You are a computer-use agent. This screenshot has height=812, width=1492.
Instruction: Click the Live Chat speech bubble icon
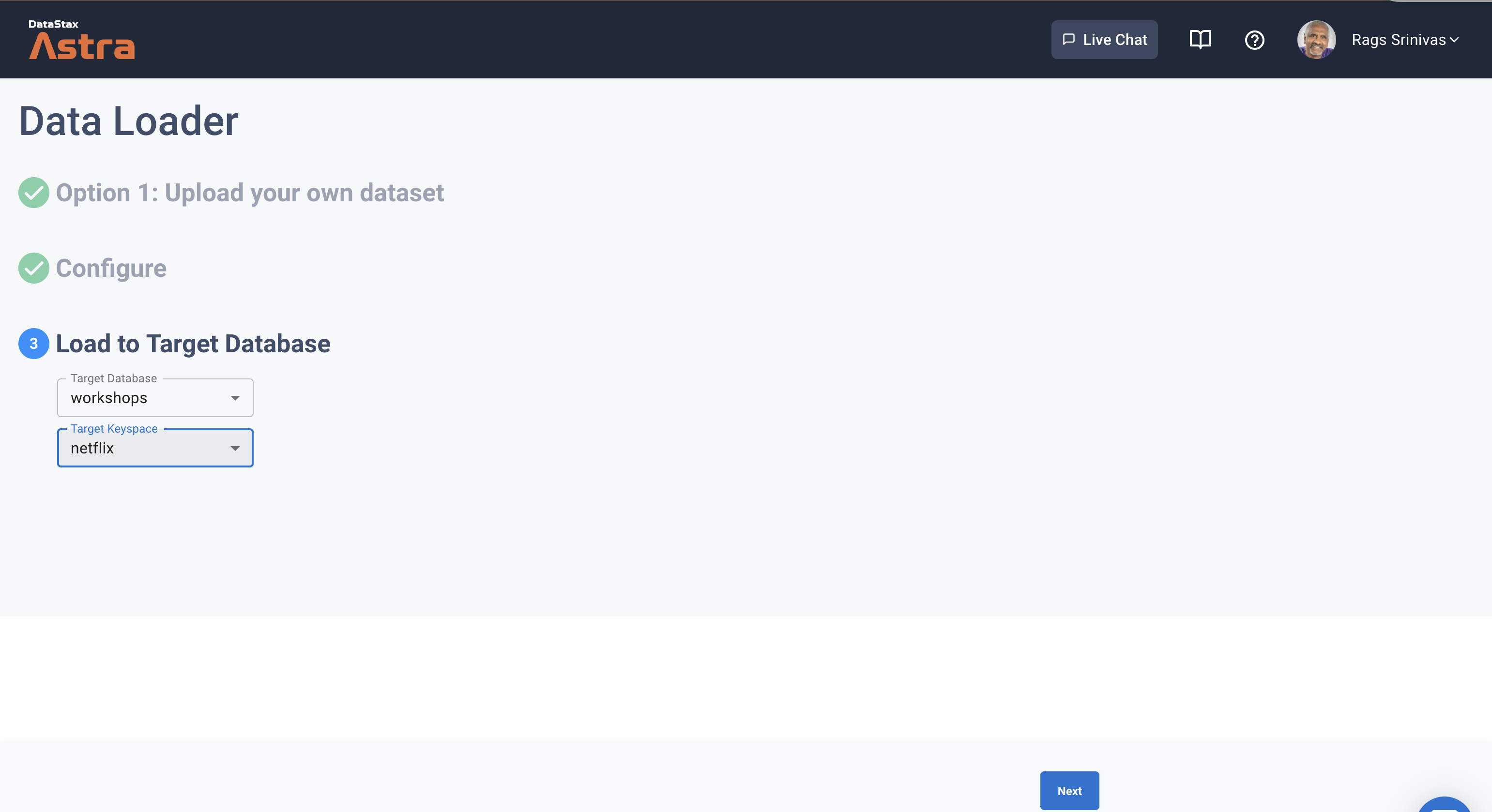(1068, 39)
